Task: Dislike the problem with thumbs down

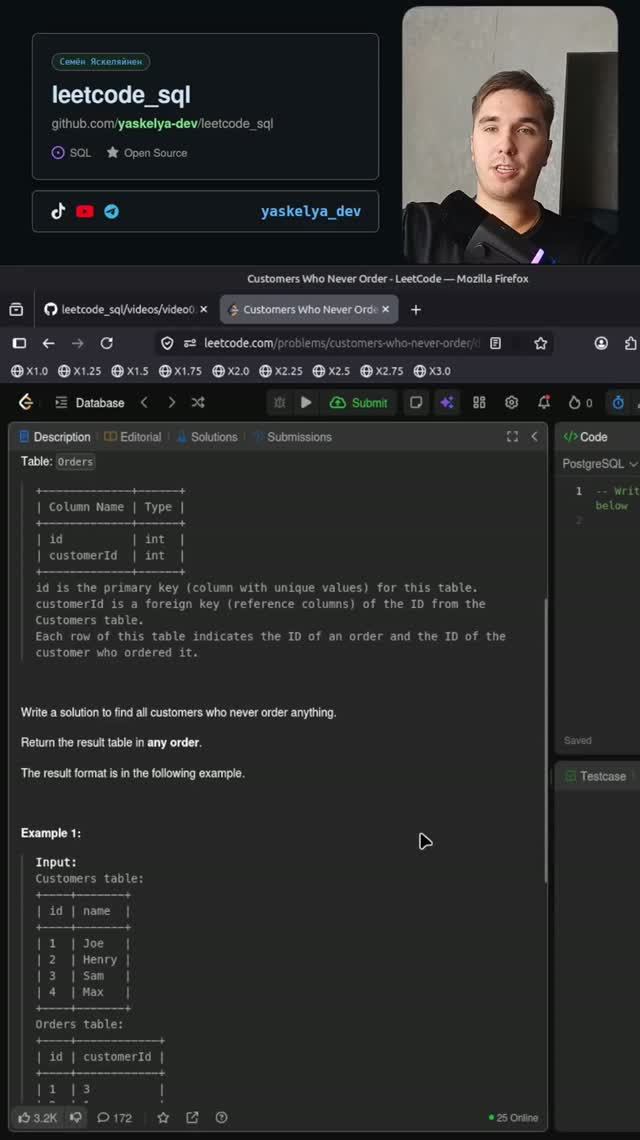Action: pyautogui.click(x=76, y=1117)
